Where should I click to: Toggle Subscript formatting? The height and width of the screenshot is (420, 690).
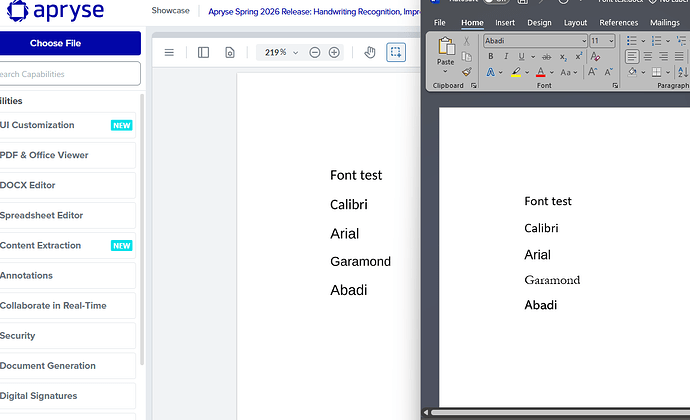click(x=563, y=57)
